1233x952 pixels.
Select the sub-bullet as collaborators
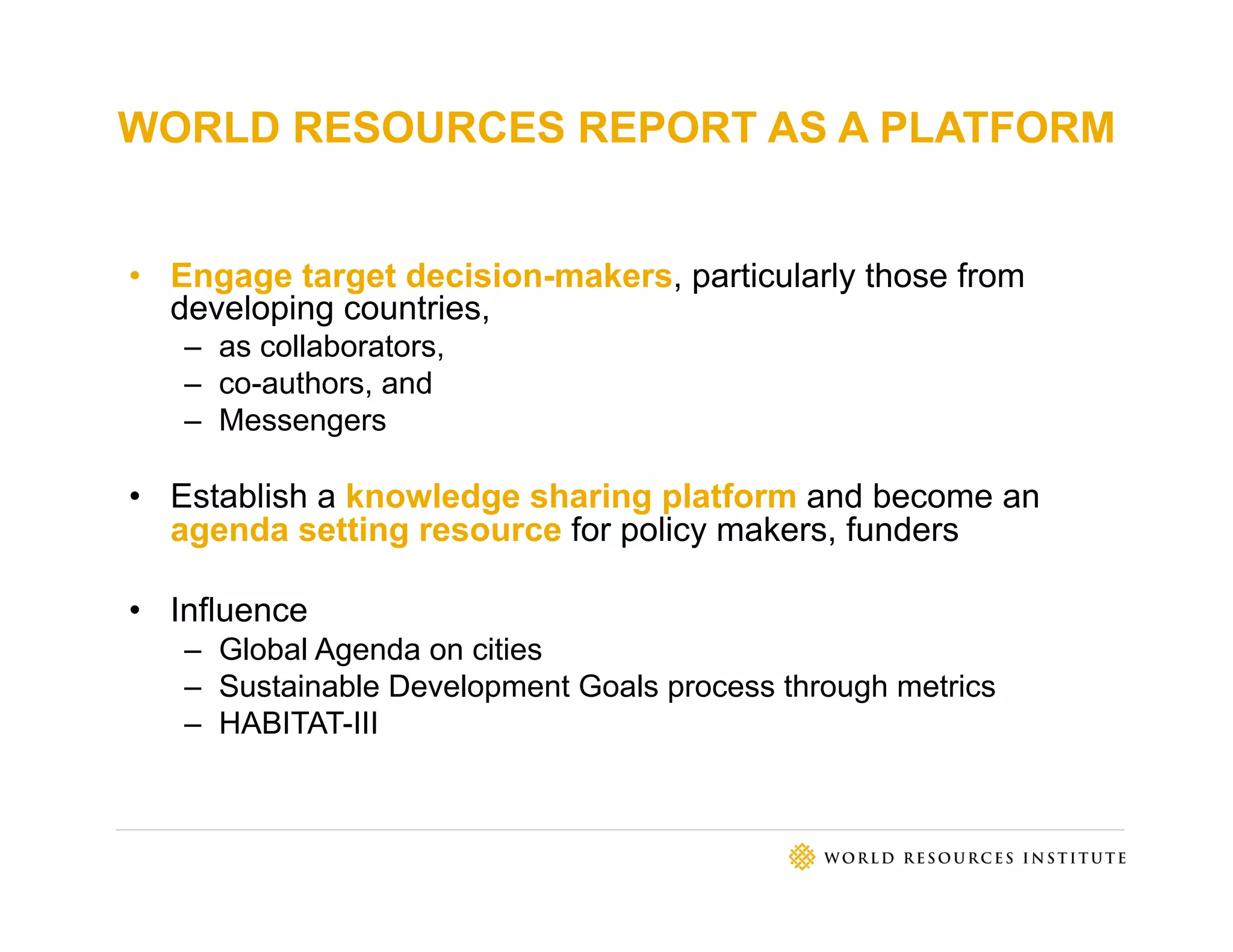[331, 347]
